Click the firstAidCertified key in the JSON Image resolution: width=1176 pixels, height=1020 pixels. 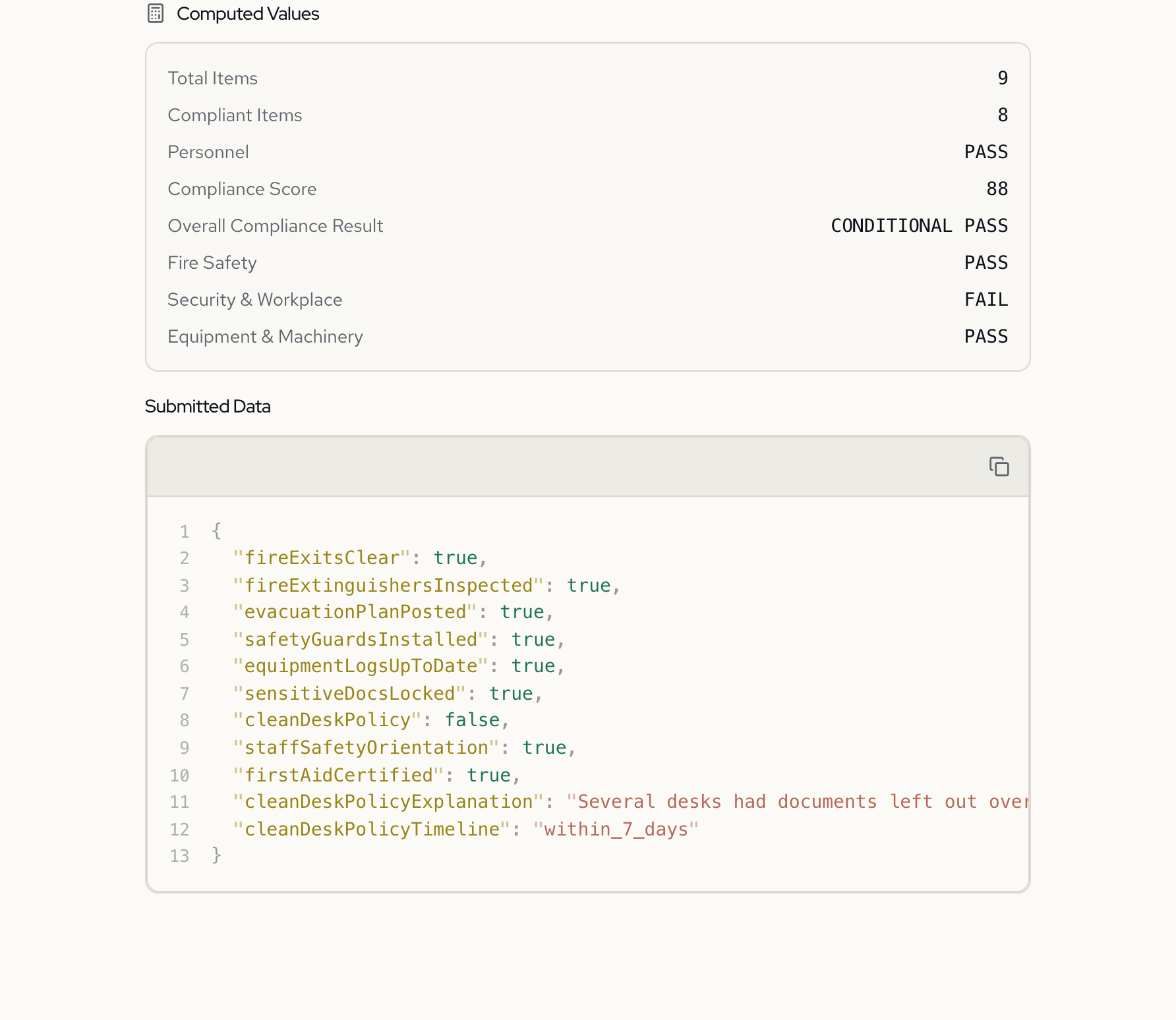click(339, 775)
